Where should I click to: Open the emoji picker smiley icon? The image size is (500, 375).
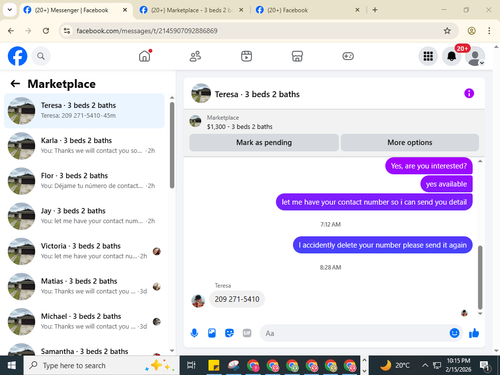(x=454, y=333)
